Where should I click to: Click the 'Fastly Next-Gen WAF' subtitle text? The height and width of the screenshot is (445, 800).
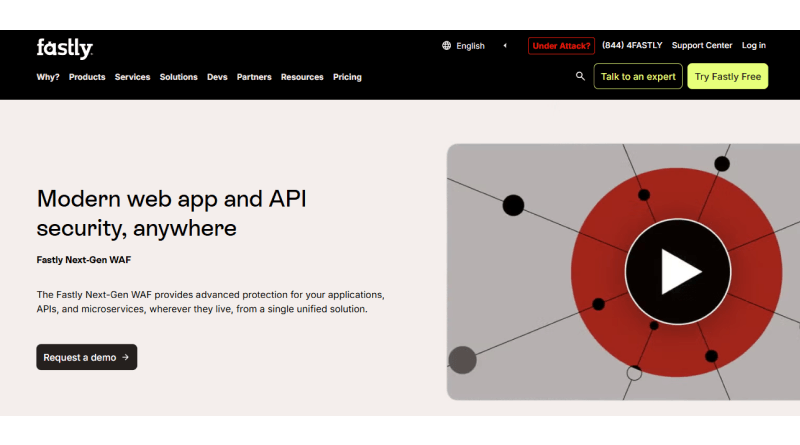tap(84, 260)
